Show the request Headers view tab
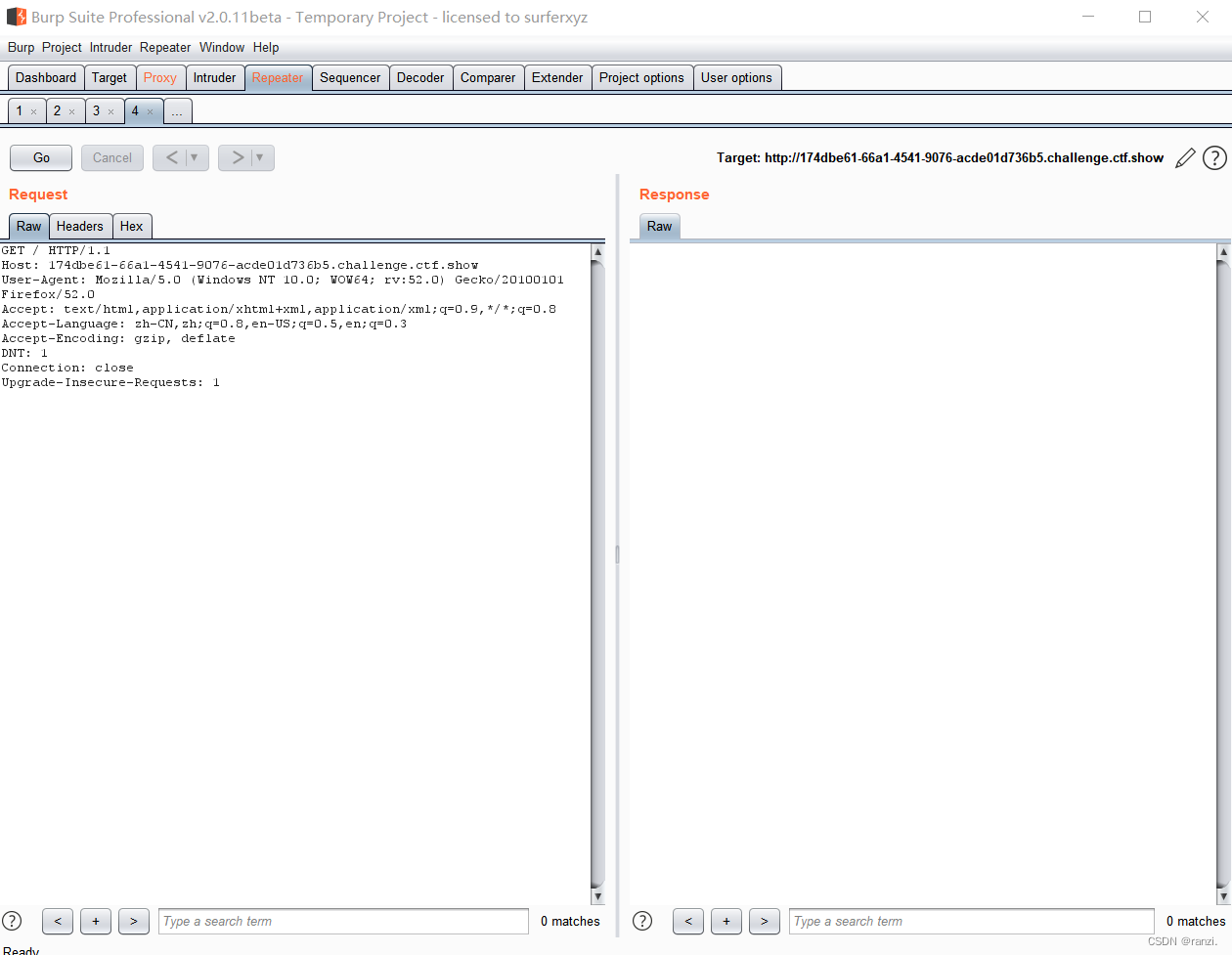 tap(80, 227)
